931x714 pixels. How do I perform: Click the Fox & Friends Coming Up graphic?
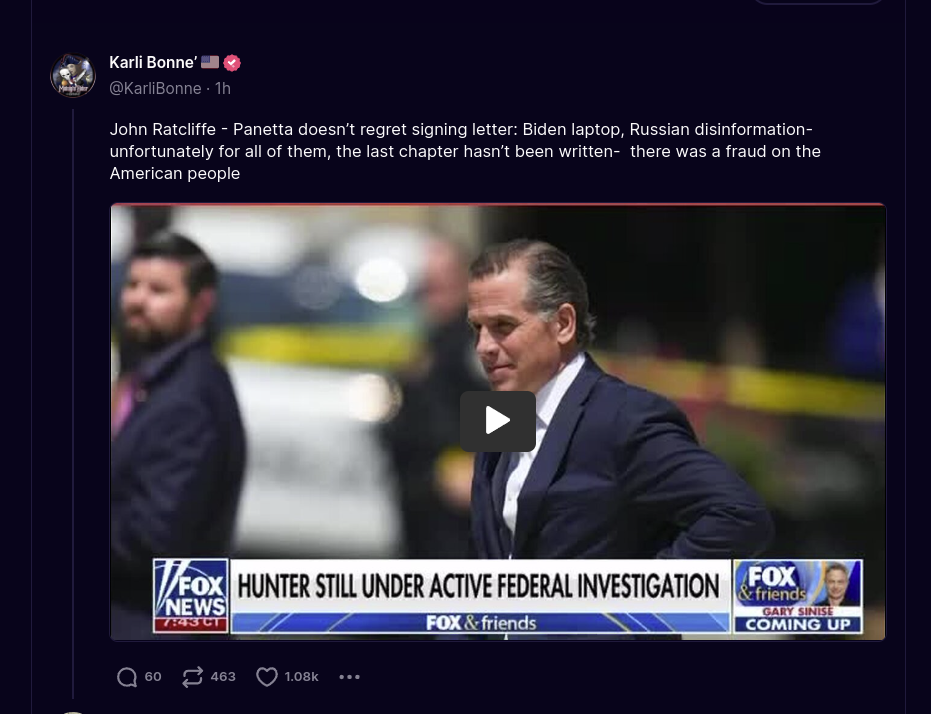click(797, 596)
